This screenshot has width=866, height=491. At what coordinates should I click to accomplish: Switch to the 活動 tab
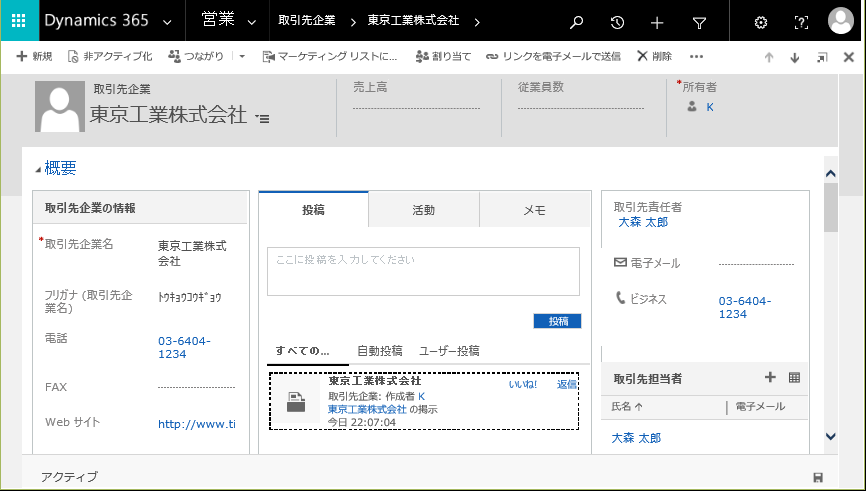424,210
